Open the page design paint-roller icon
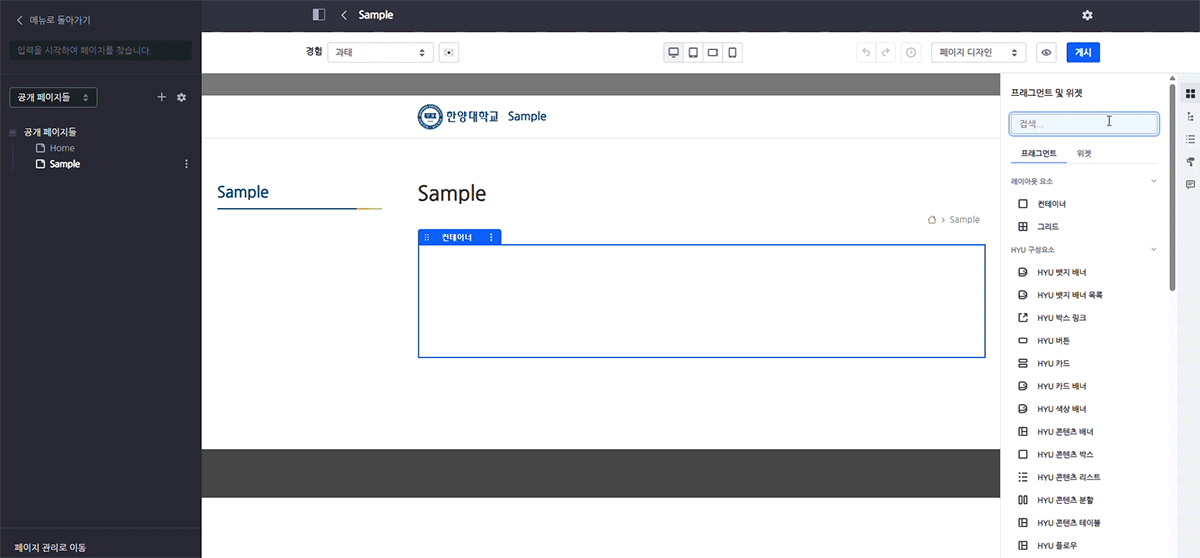 pos(1190,162)
